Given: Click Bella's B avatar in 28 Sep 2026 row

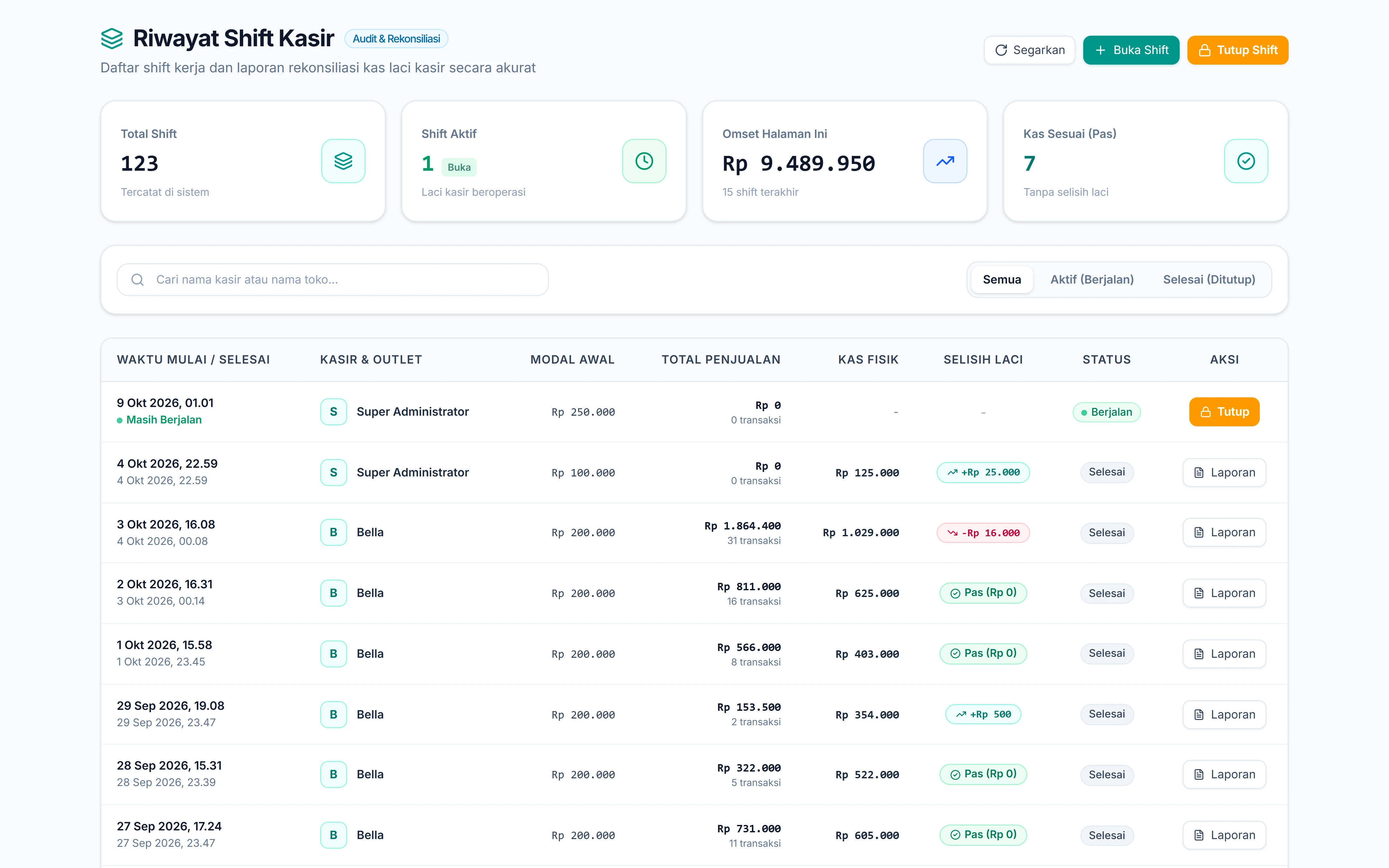Looking at the screenshot, I should (x=333, y=774).
